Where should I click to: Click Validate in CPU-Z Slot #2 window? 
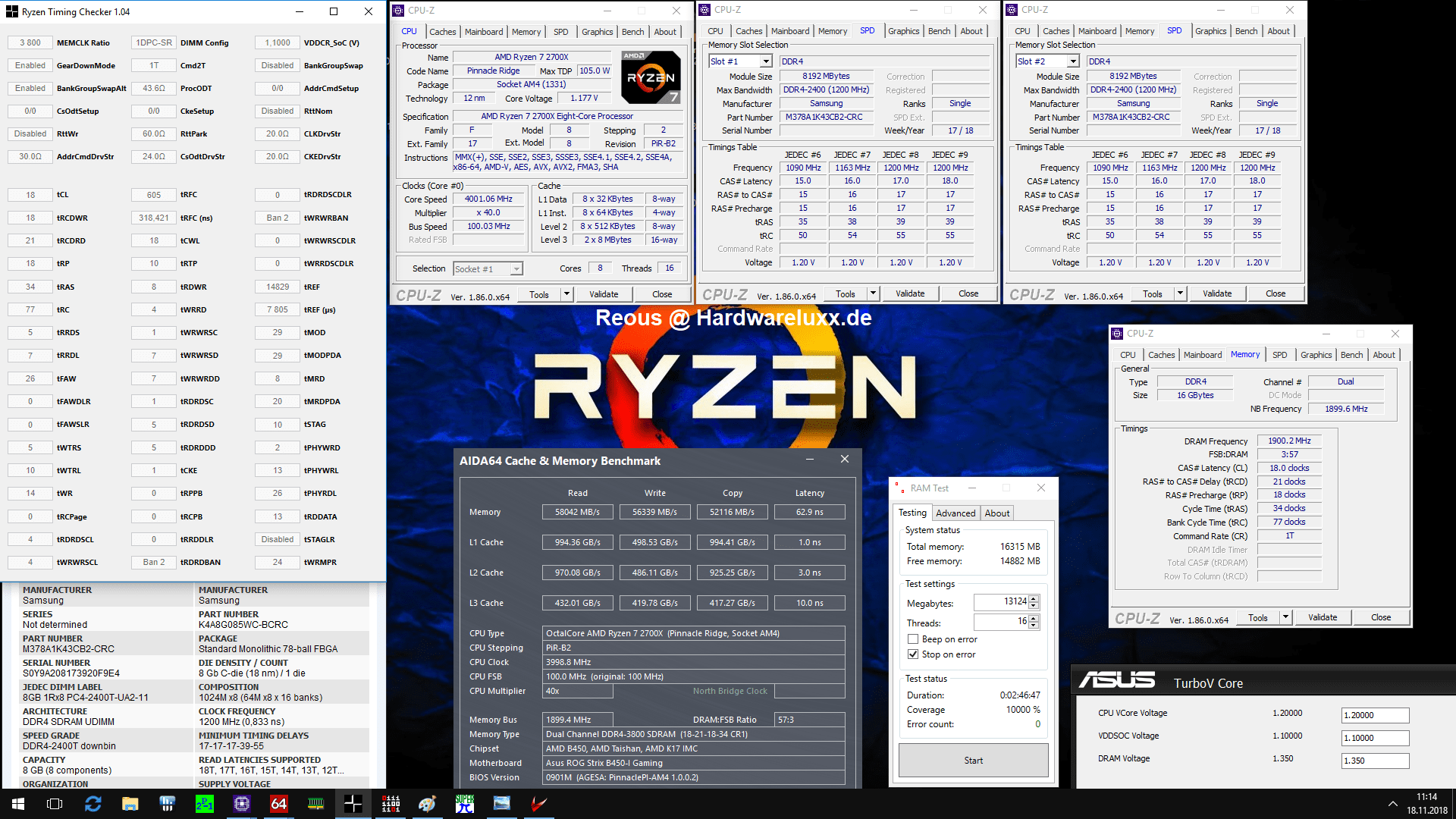[x=1217, y=293]
